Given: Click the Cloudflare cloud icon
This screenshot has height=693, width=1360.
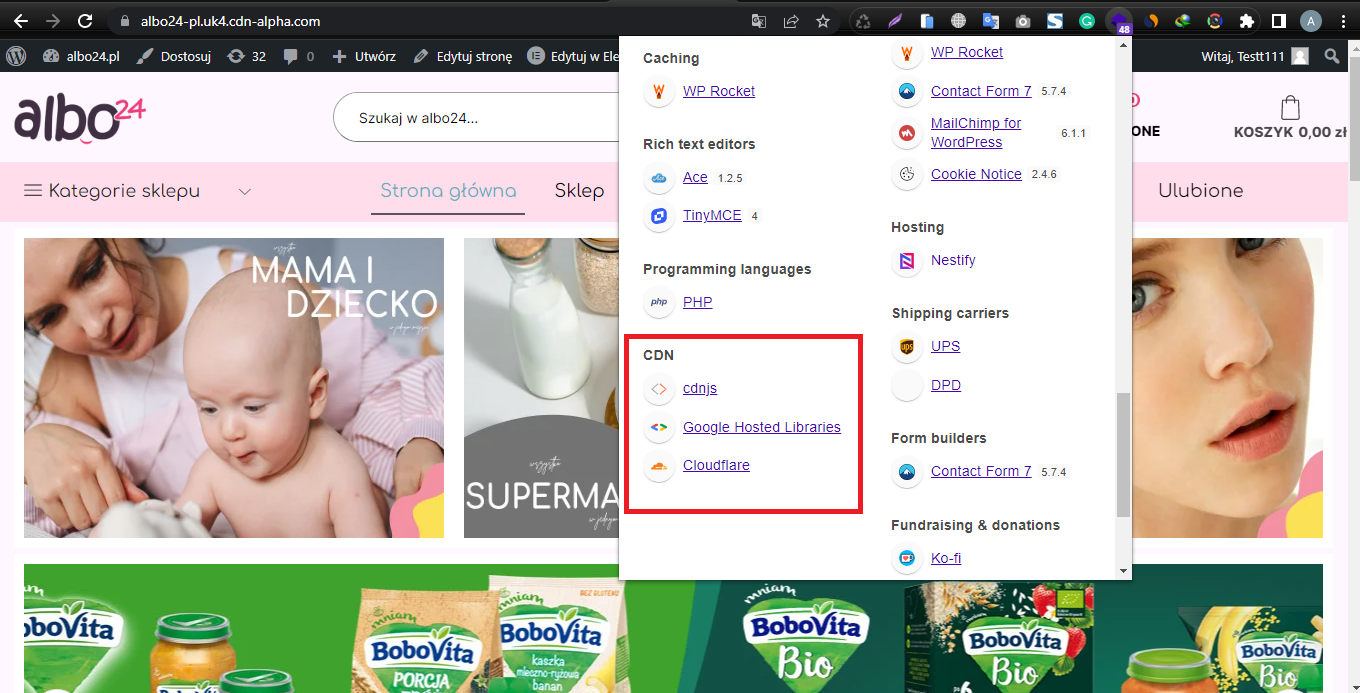Looking at the screenshot, I should coord(658,466).
